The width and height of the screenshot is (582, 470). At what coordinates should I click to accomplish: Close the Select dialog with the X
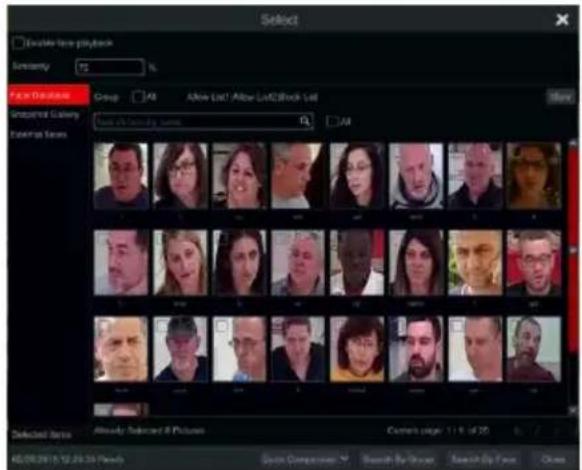pyautogui.click(x=562, y=19)
